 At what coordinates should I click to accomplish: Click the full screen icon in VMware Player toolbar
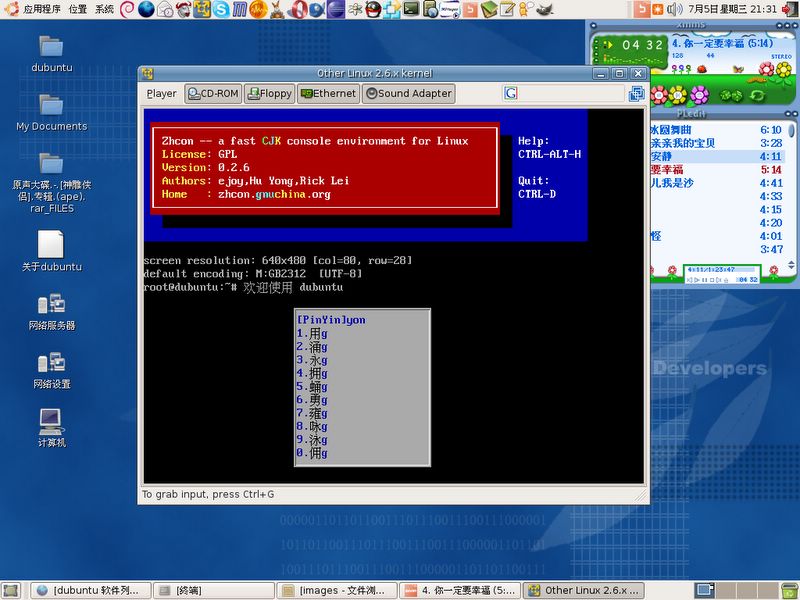(x=636, y=93)
